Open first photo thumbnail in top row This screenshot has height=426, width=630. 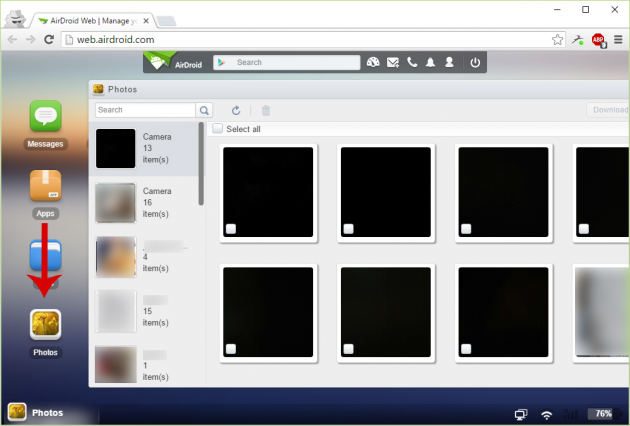coord(268,193)
